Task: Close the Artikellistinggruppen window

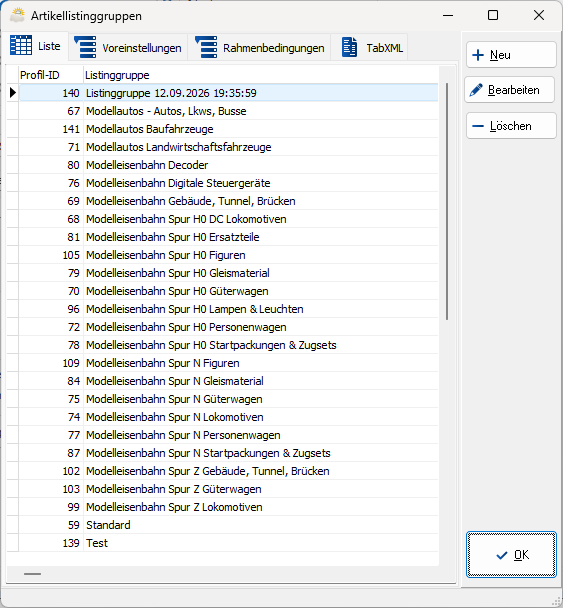Action: (539, 15)
